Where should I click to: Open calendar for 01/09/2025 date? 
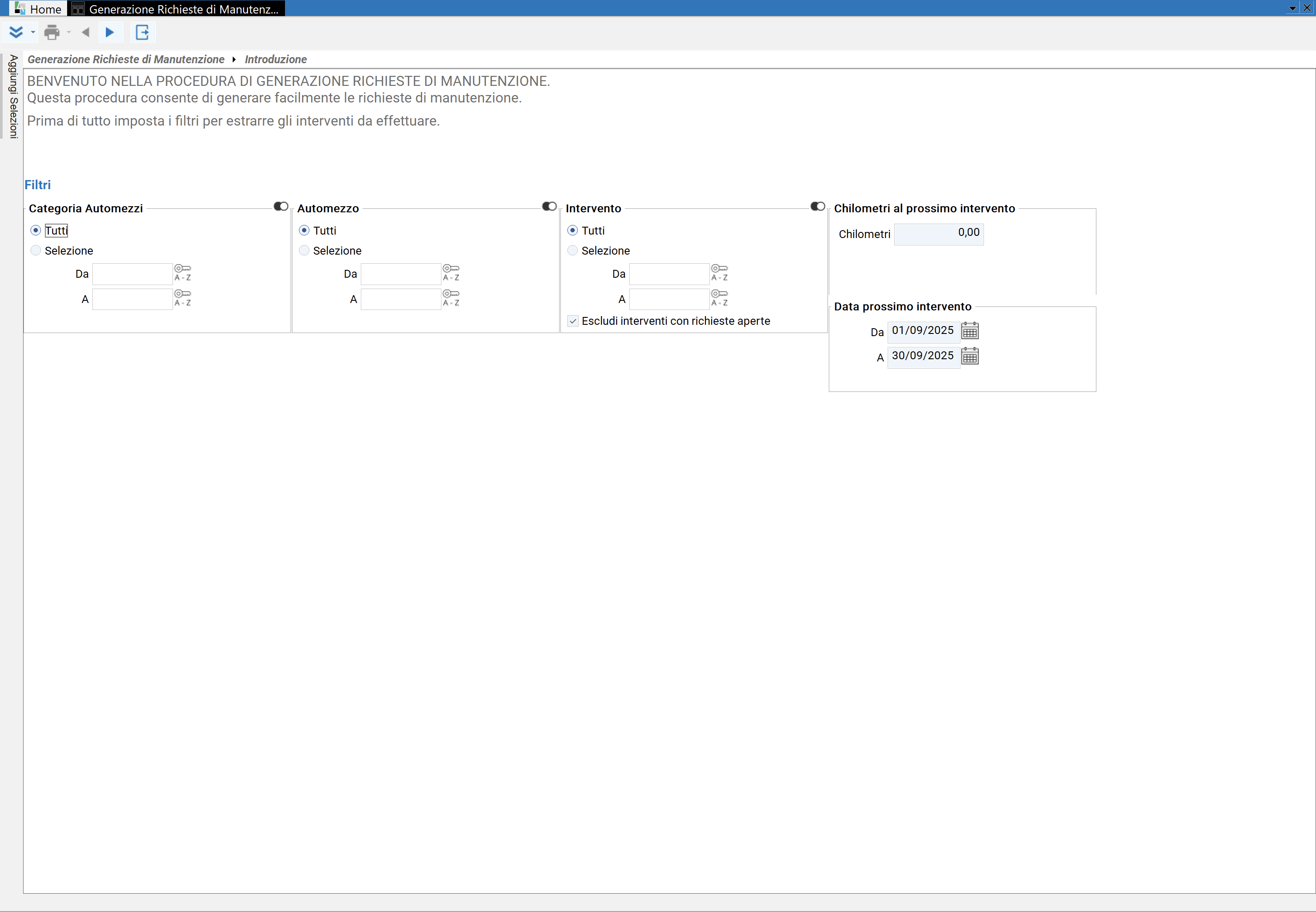pos(970,331)
